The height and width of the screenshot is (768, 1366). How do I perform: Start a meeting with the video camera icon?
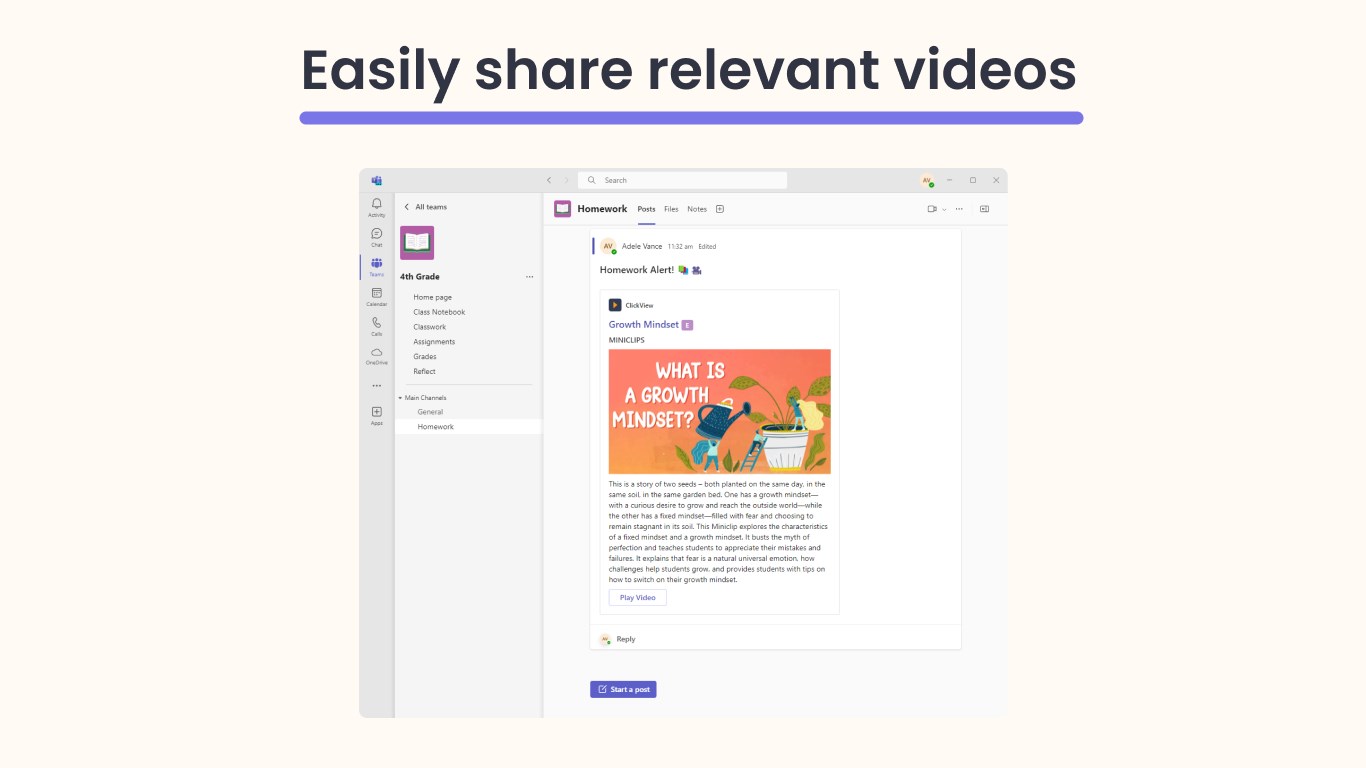click(932, 209)
